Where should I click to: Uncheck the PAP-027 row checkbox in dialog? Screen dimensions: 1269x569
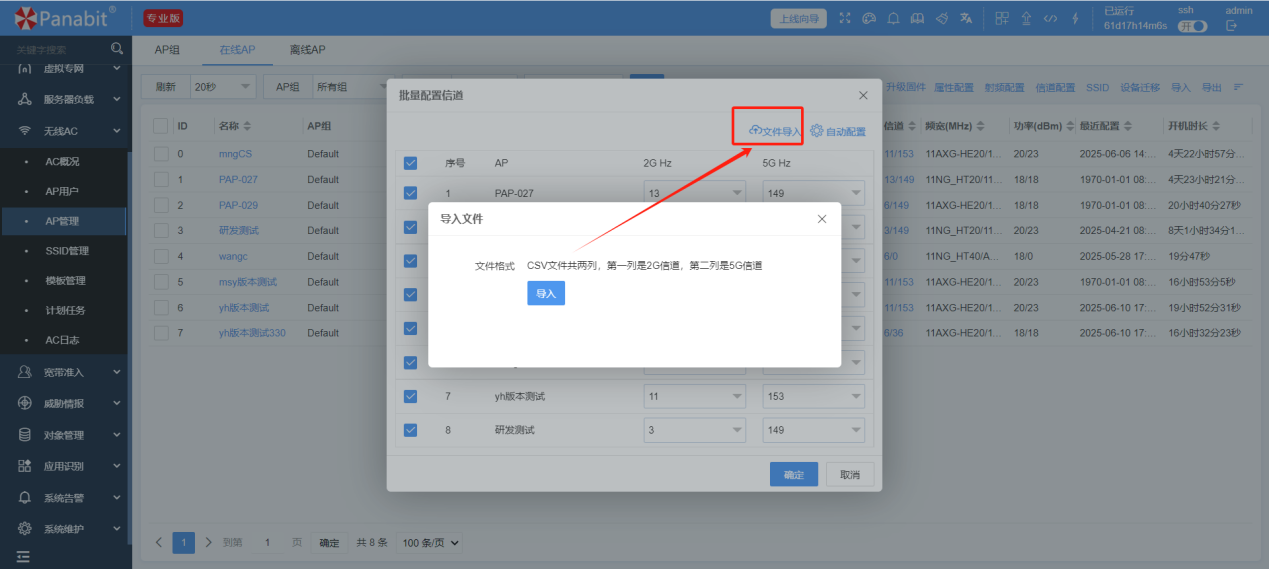coord(410,193)
